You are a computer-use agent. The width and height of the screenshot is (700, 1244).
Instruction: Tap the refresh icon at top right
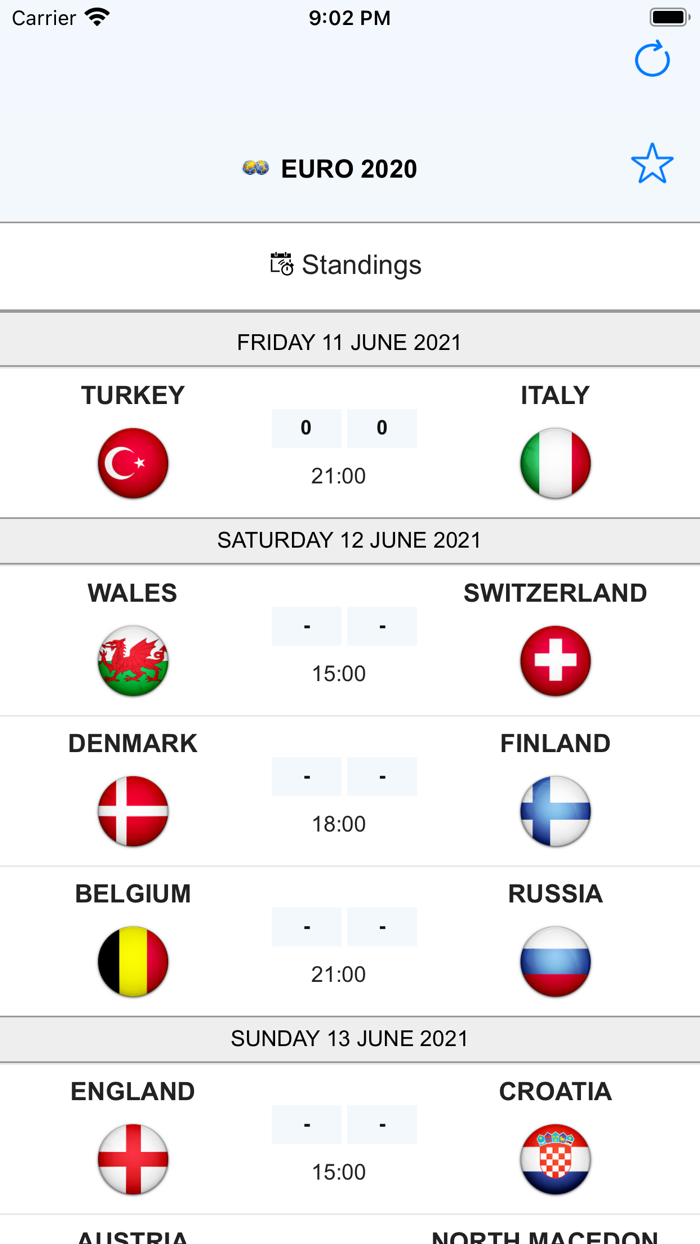coord(652,59)
